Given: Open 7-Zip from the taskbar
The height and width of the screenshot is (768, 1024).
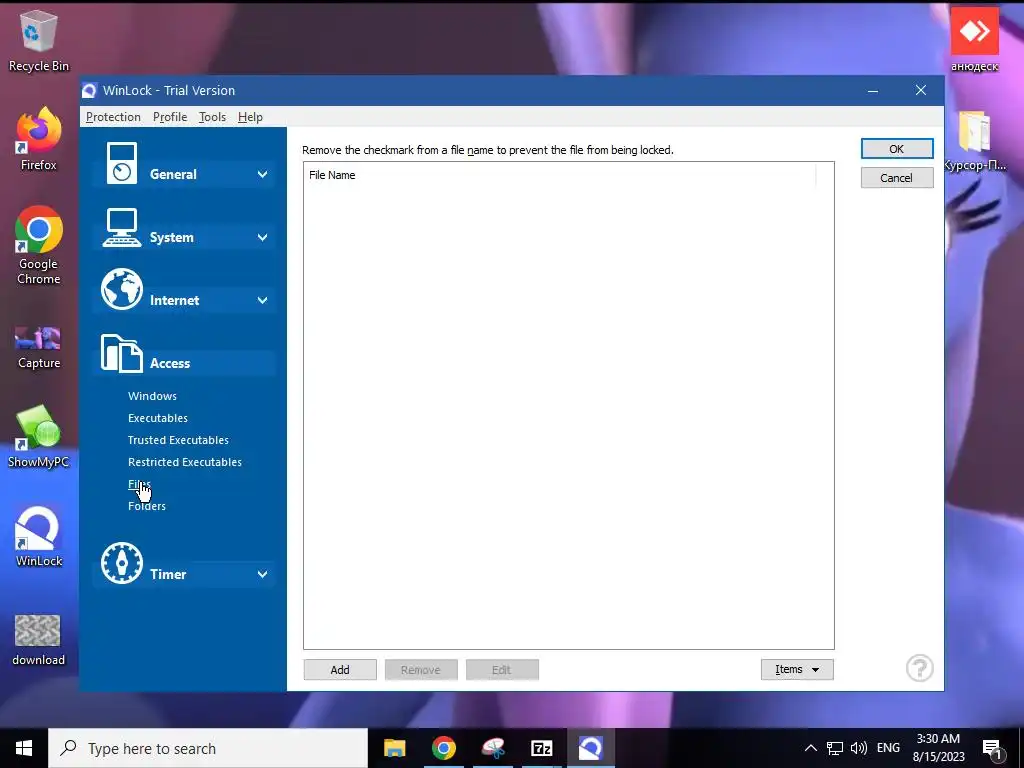Looking at the screenshot, I should pos(542,748).
